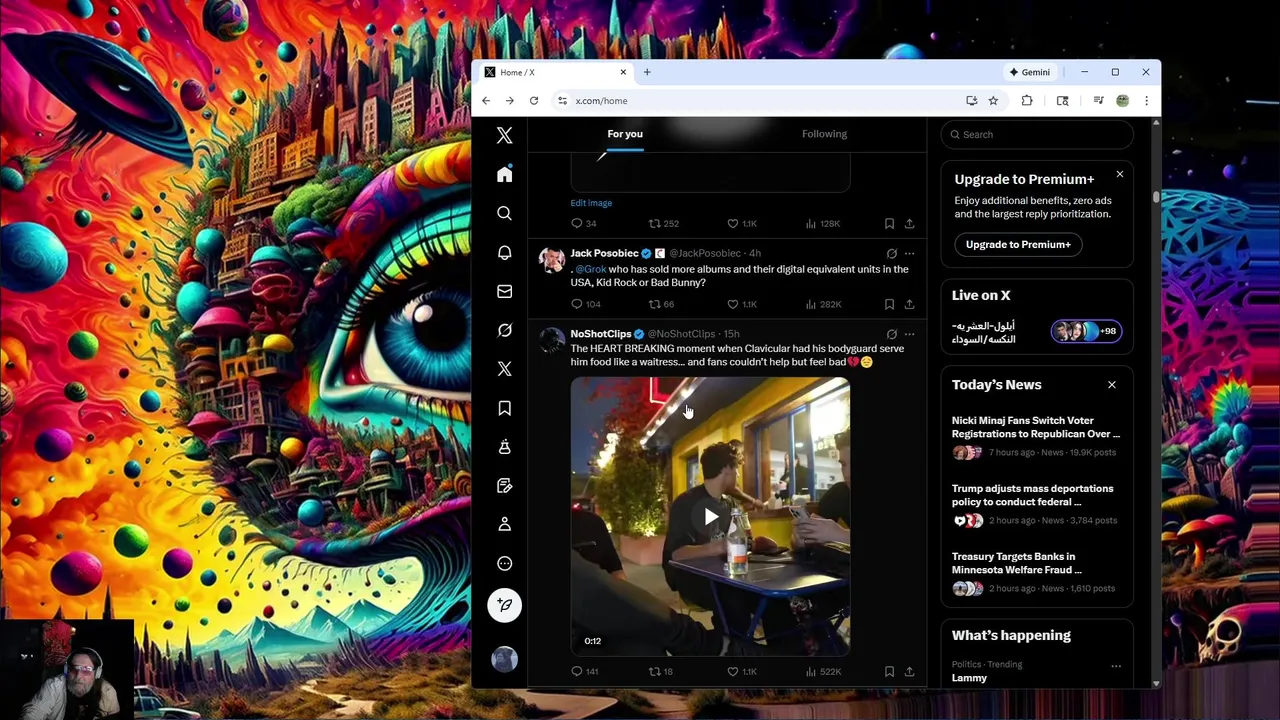Open the NoShotClips profile name

pos(600,334)
